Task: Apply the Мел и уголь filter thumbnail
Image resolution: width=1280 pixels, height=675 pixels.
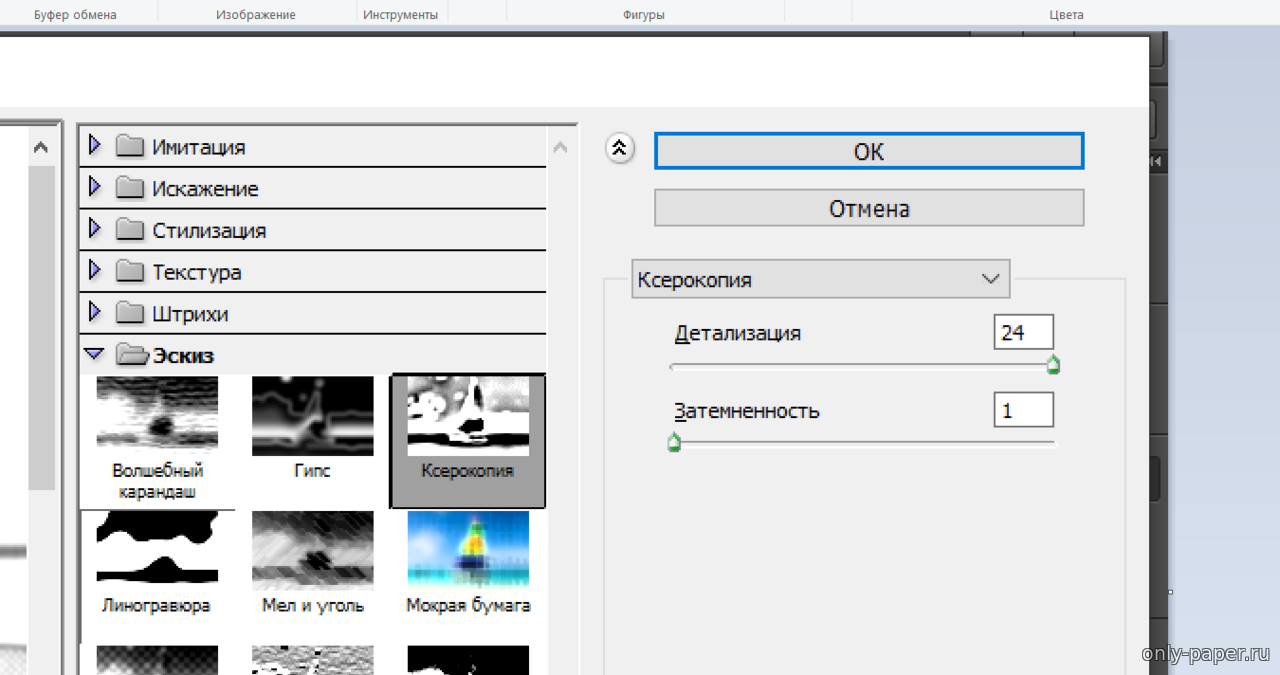Action: [312, 548]
